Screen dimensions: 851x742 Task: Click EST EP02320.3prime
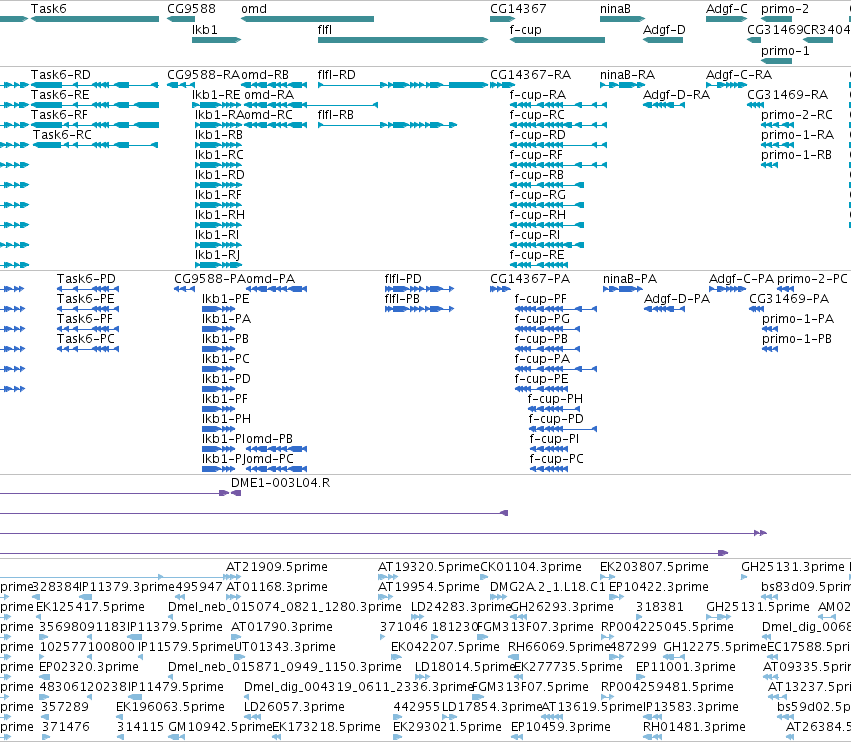coord(45,677)
